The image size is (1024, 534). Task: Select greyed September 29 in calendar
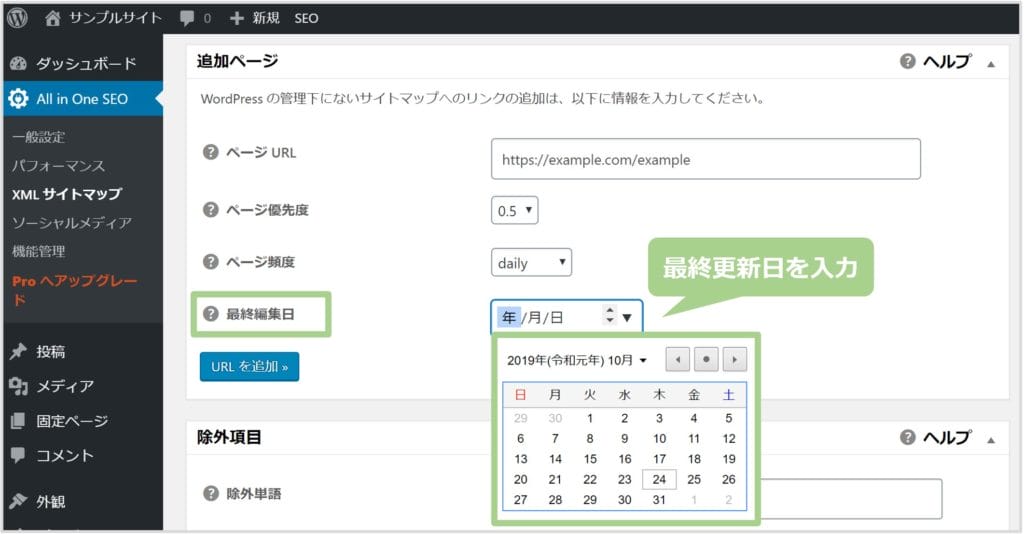coord(520,418)
